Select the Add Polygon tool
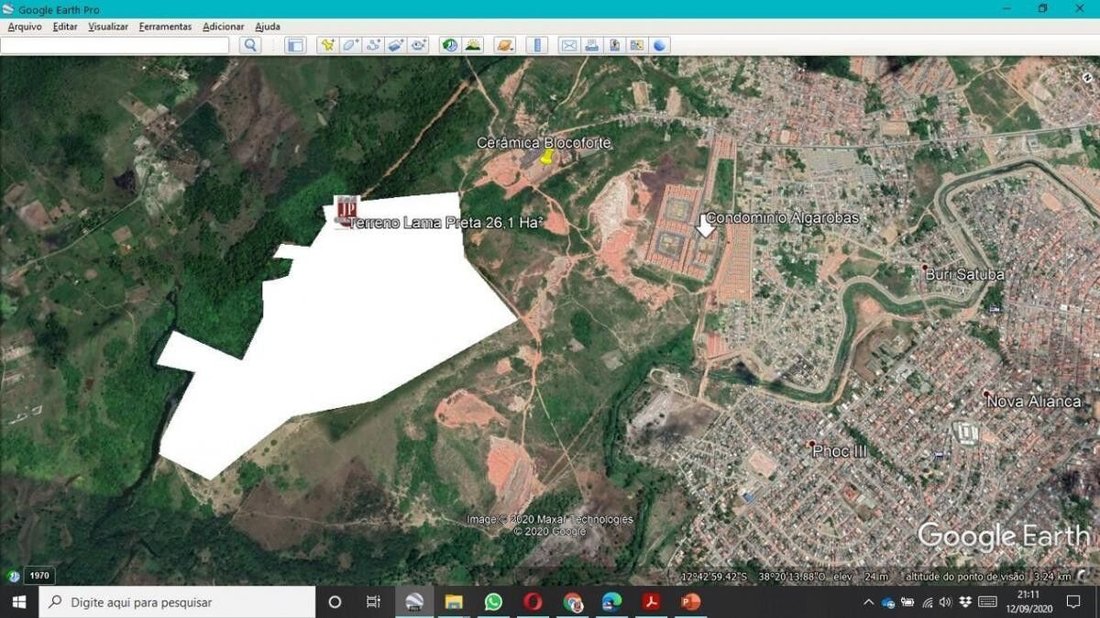The image size is (1100, 618). (x=350, y=46)
